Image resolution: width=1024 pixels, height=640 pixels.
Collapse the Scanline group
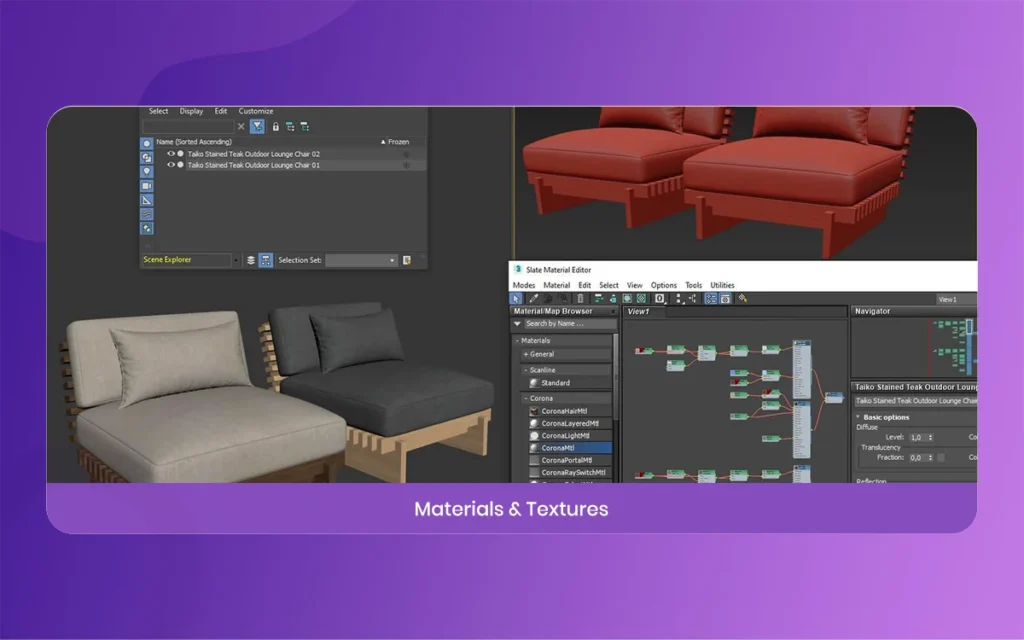526,370
